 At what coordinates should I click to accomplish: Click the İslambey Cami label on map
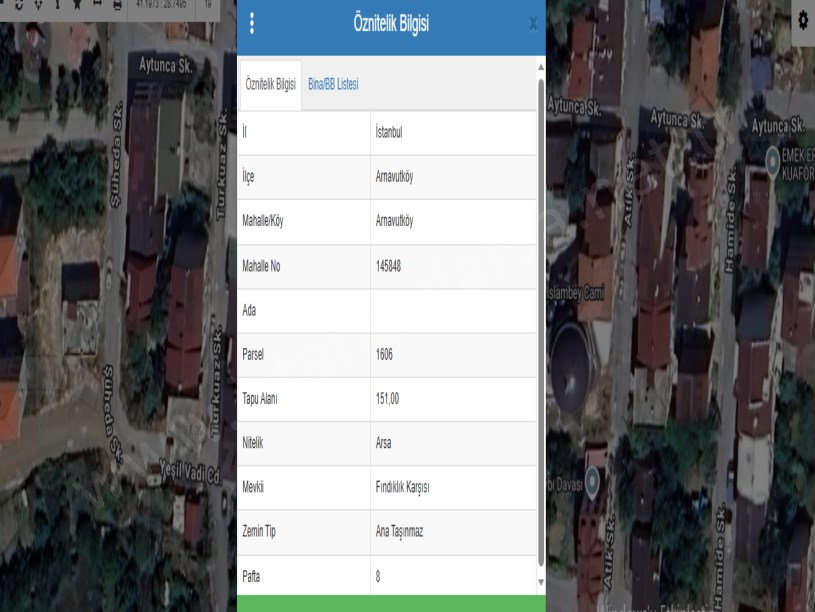pyautogui.click(x=578, y=294)
